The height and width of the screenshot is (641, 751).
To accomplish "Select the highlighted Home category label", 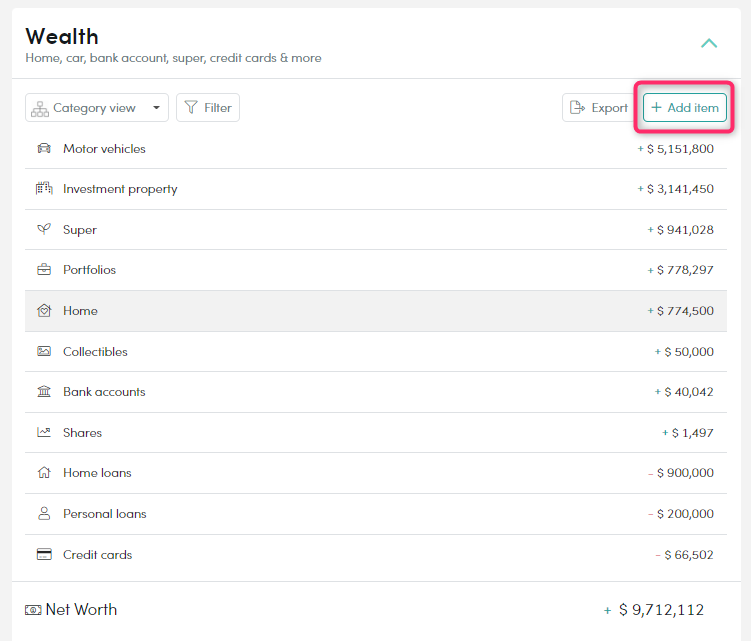I will [x=80, y=311].
